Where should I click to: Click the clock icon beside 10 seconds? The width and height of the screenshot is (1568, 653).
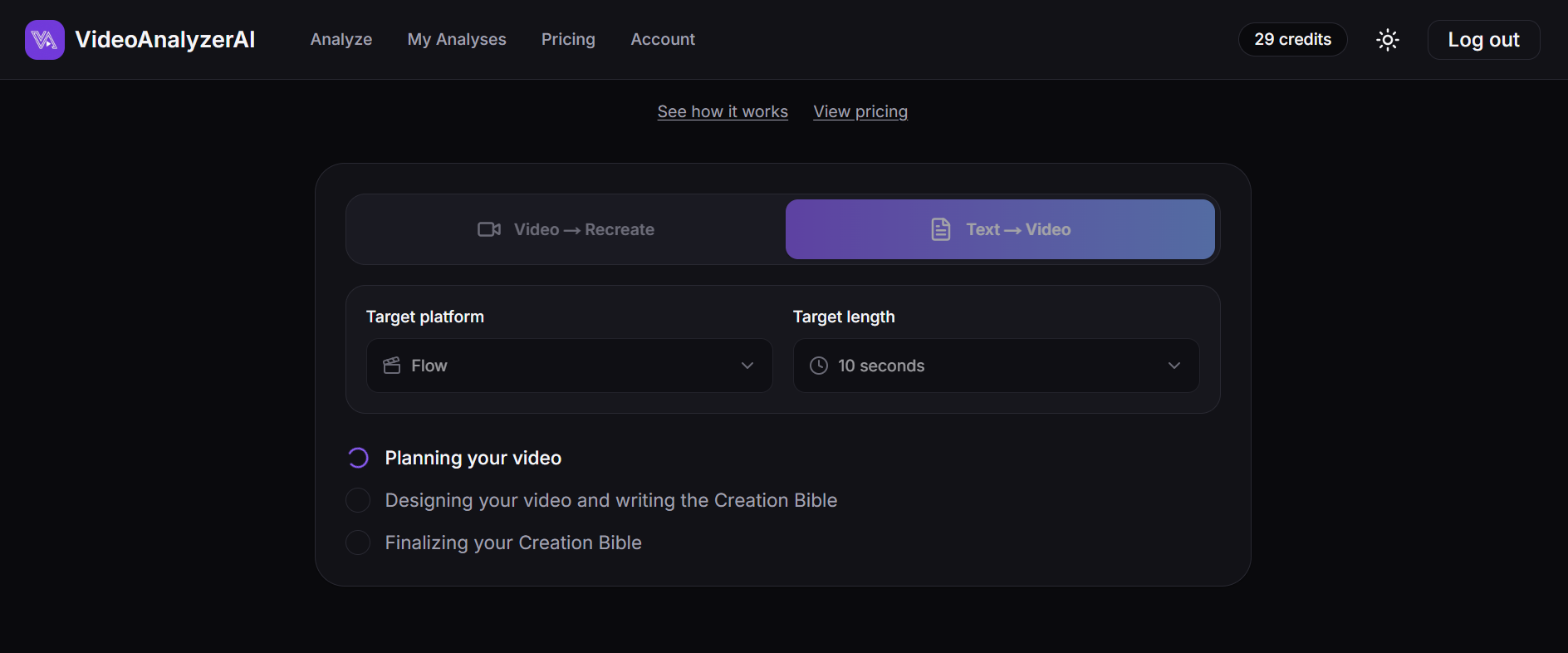tap(819, 366)
